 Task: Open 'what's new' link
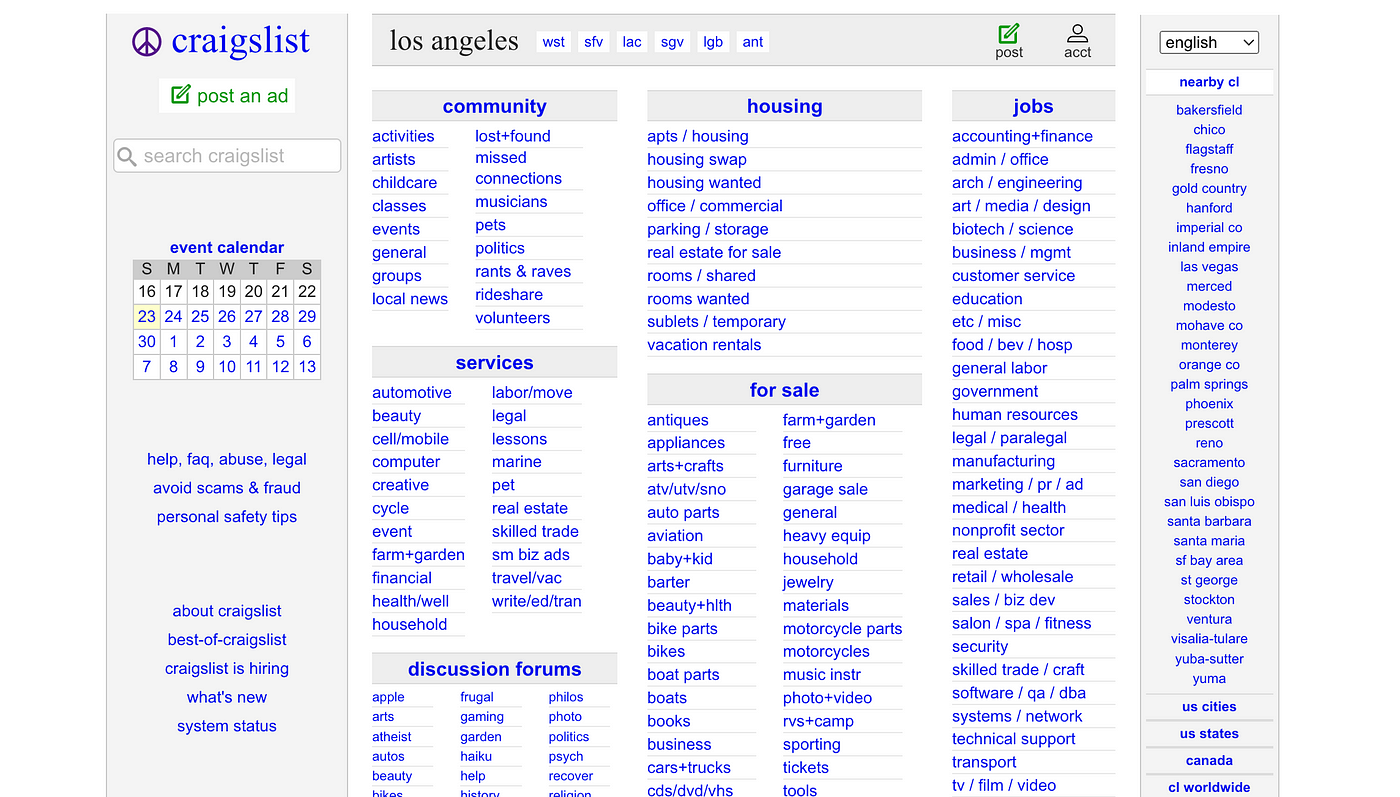(x=227, y=698)
